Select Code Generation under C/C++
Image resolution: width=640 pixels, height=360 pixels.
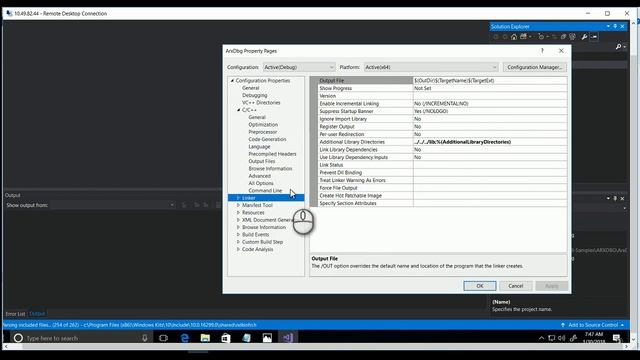(267, 139)
